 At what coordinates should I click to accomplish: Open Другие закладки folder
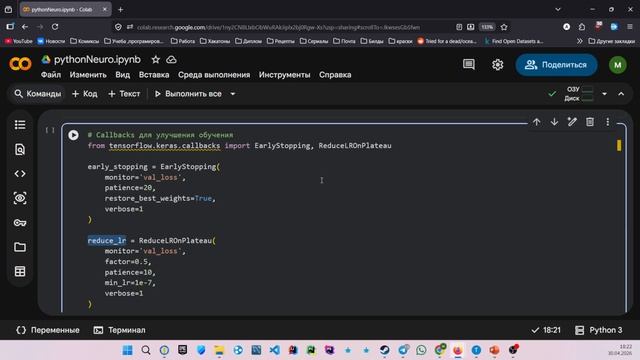(611, 41)
